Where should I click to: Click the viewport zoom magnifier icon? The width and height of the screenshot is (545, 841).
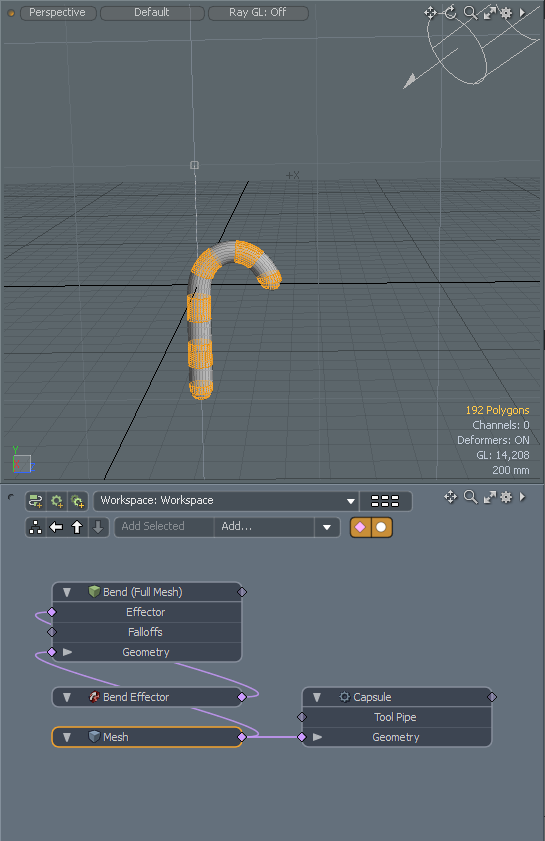pos(470,13)
